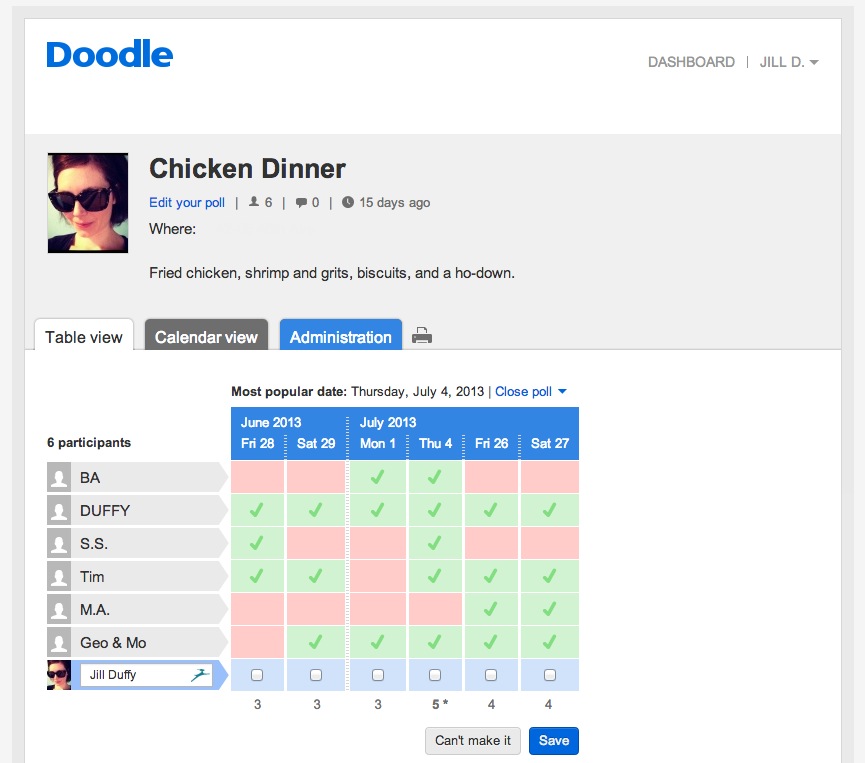Check the Sat 27 availability checkbox
The height and width of the screenshot is (763, 865).
(x=549, y=675)
